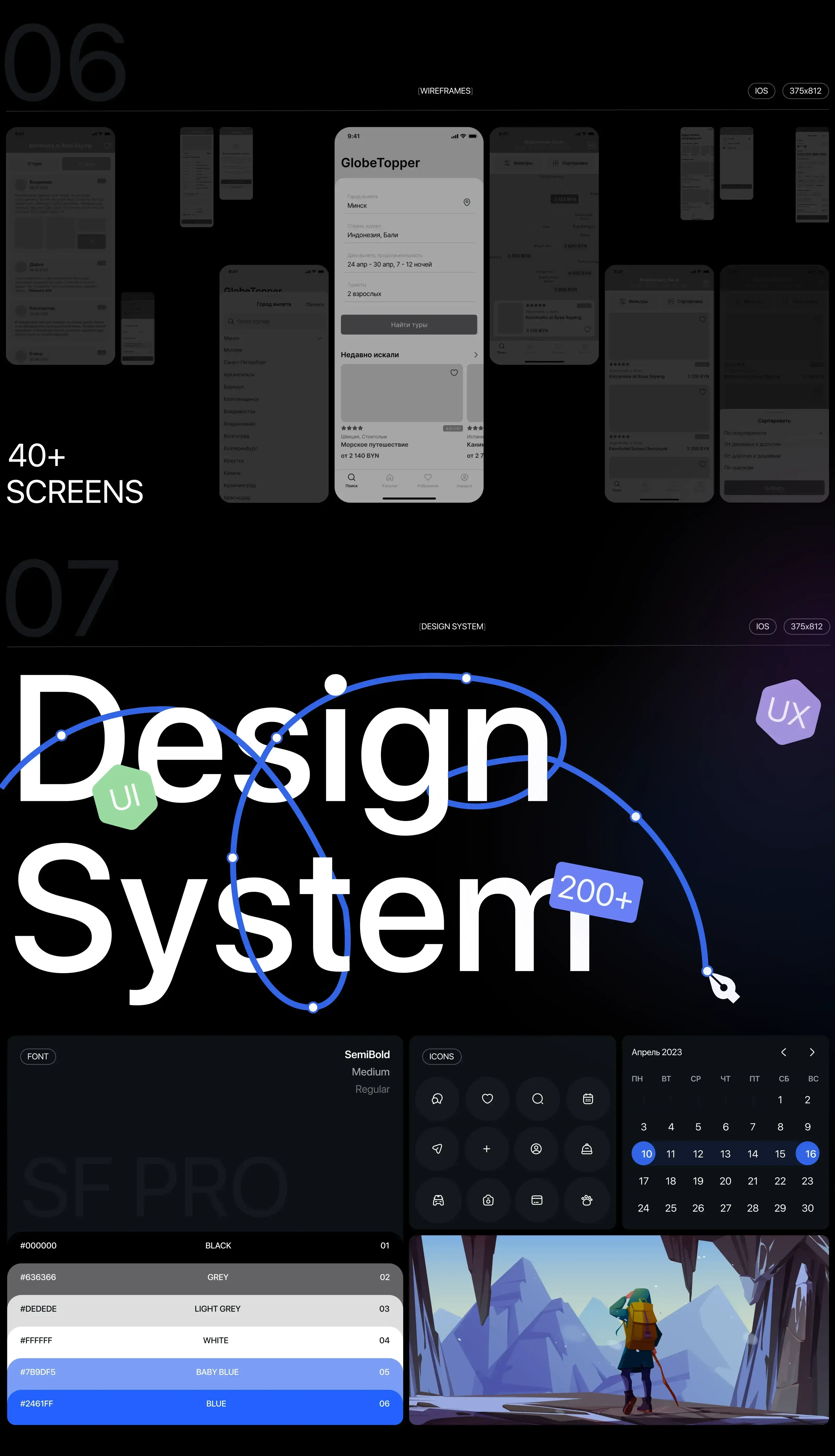Select day 1 in the calendar
This screenshot has height=1456, width=835.
click(x=780, y=1100)
